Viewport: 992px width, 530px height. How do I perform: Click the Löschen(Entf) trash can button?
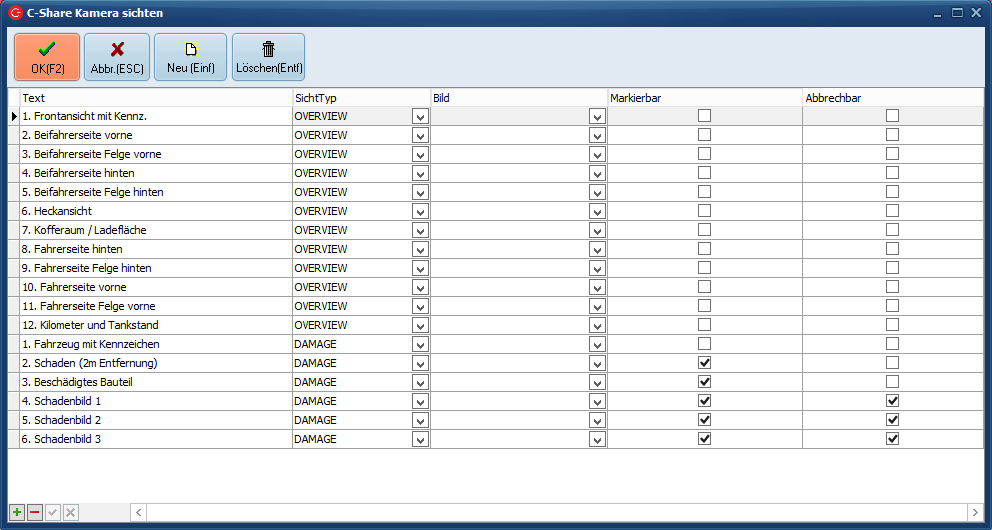pos(268,57)
